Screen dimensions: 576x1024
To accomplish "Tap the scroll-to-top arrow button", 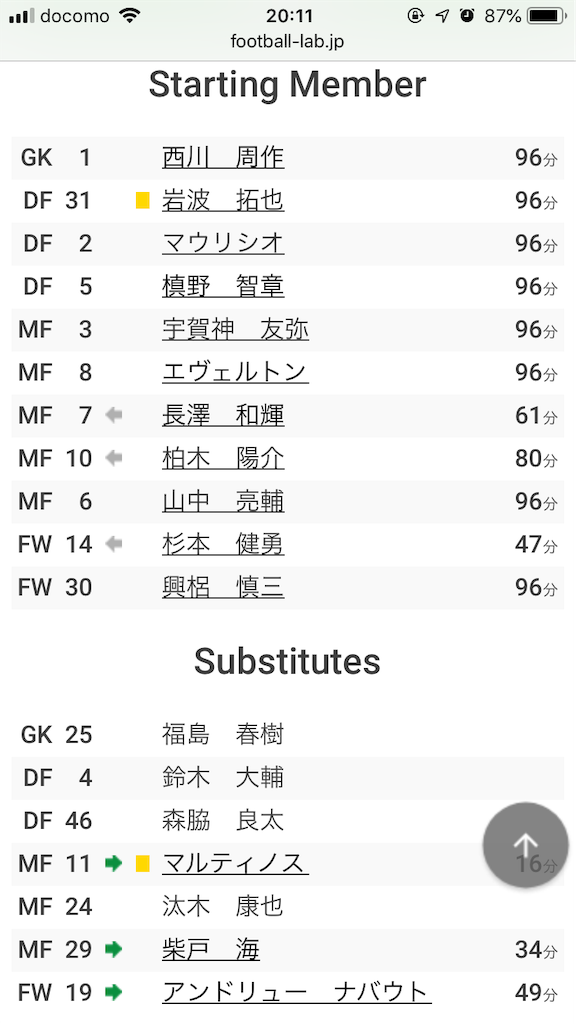I will (525, 845).
